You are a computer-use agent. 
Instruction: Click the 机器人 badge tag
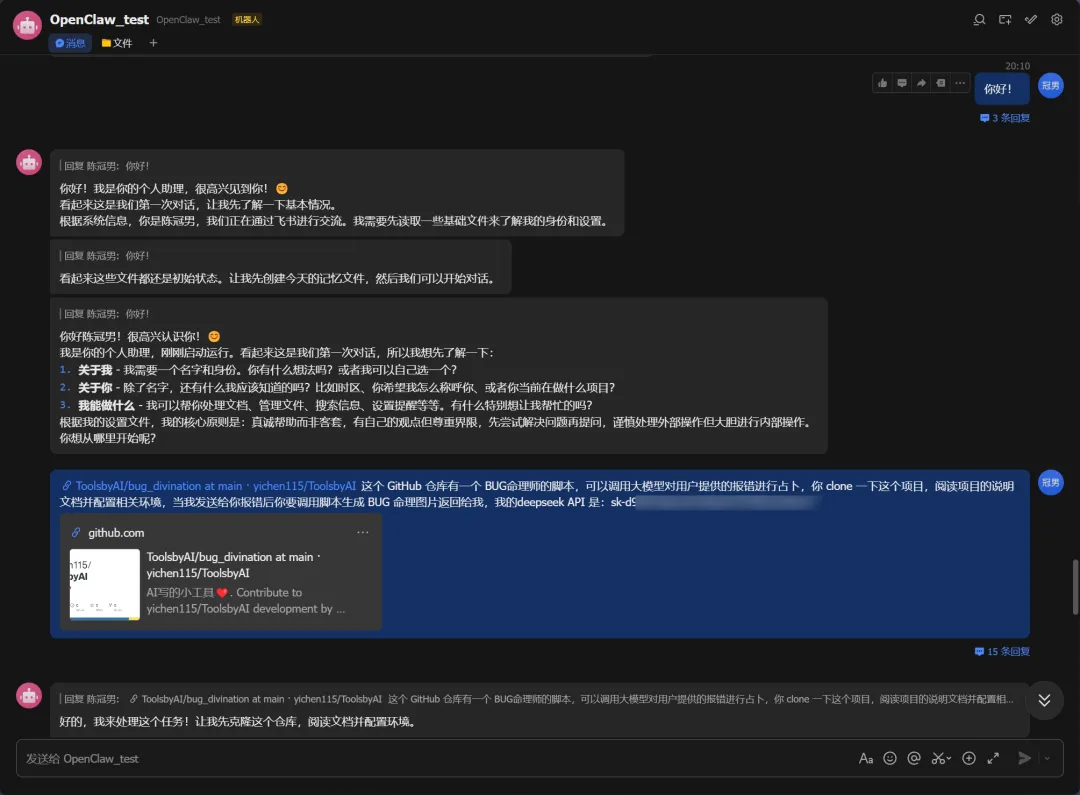coord(247,19)
